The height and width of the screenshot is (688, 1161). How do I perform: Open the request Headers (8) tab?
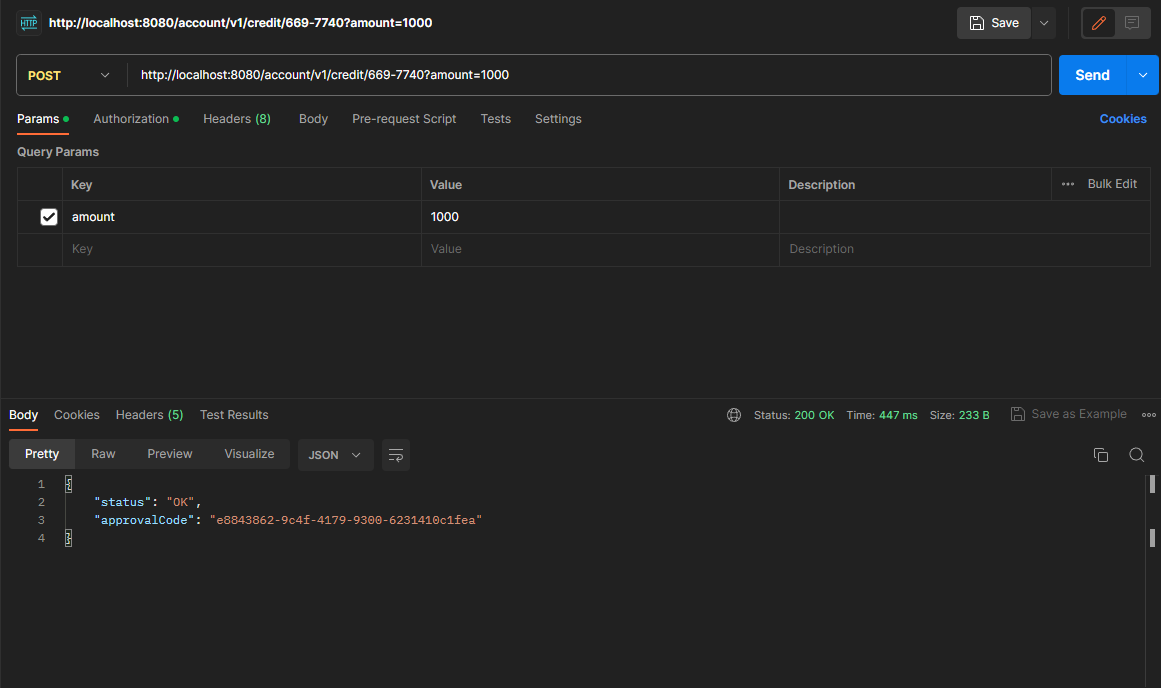tap(237, 119)
